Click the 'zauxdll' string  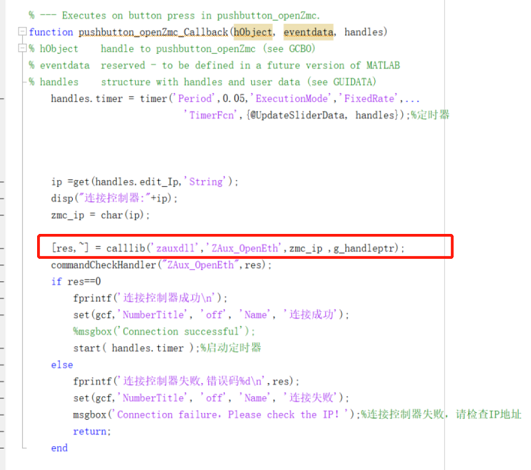(x=175, y=248)
